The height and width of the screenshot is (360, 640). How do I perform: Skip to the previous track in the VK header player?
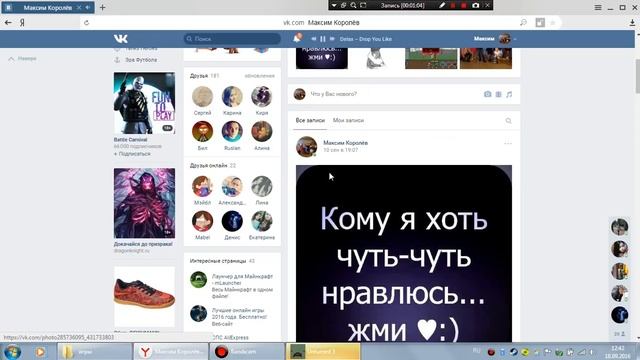tap(313, 39)
